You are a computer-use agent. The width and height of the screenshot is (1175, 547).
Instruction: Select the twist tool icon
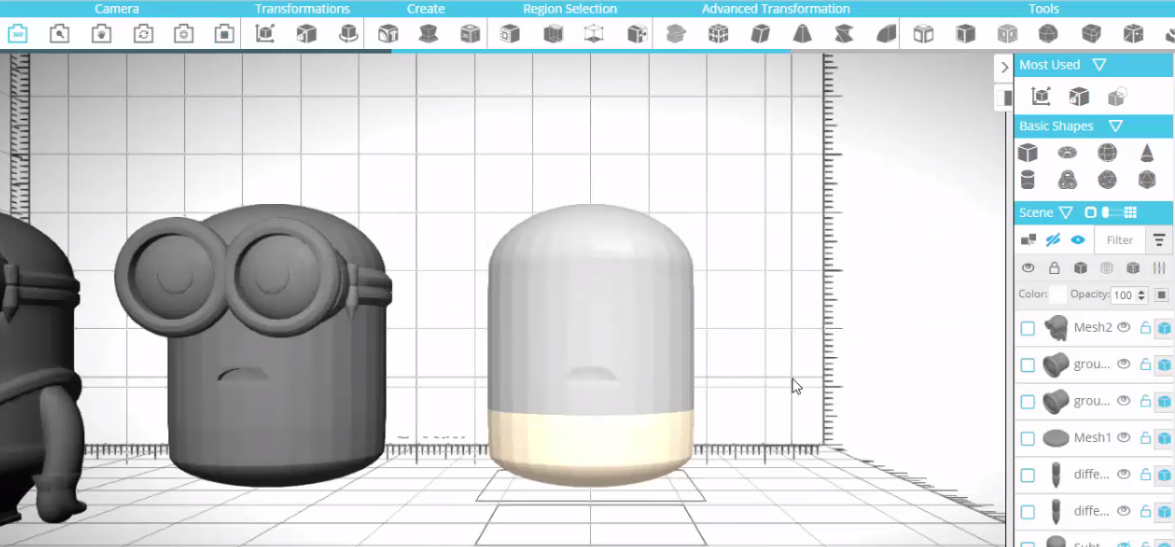coord(844,34)
